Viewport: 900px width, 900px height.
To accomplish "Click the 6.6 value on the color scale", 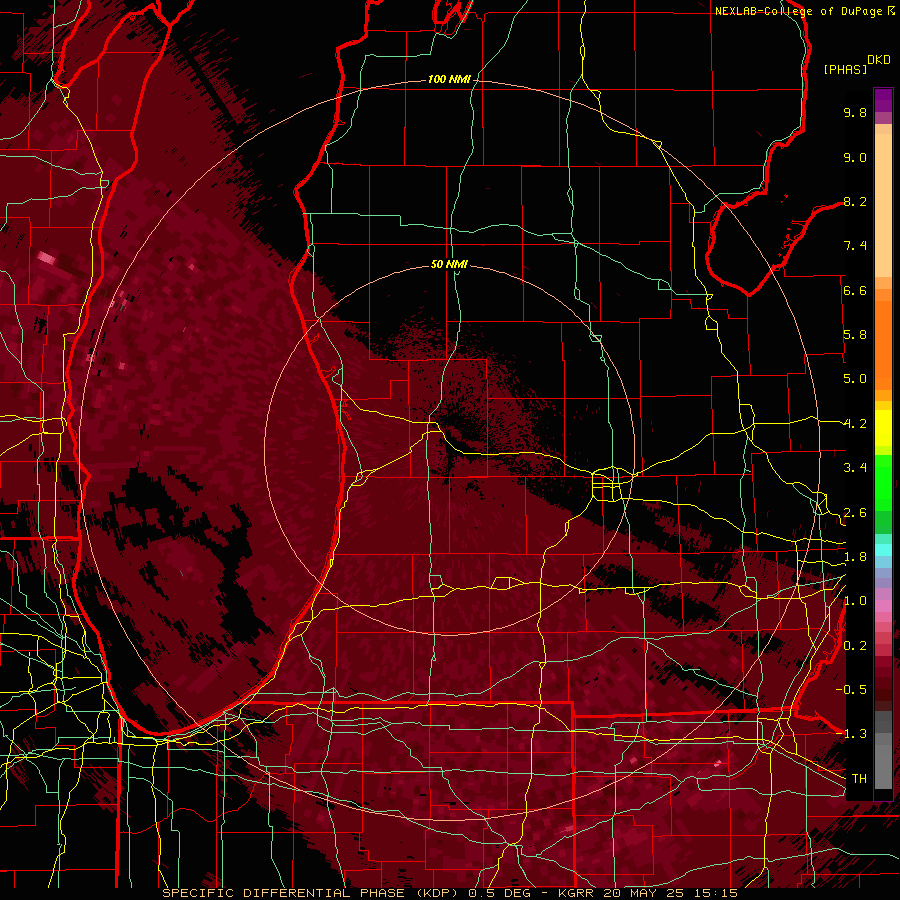I will [x=855, y=290].
